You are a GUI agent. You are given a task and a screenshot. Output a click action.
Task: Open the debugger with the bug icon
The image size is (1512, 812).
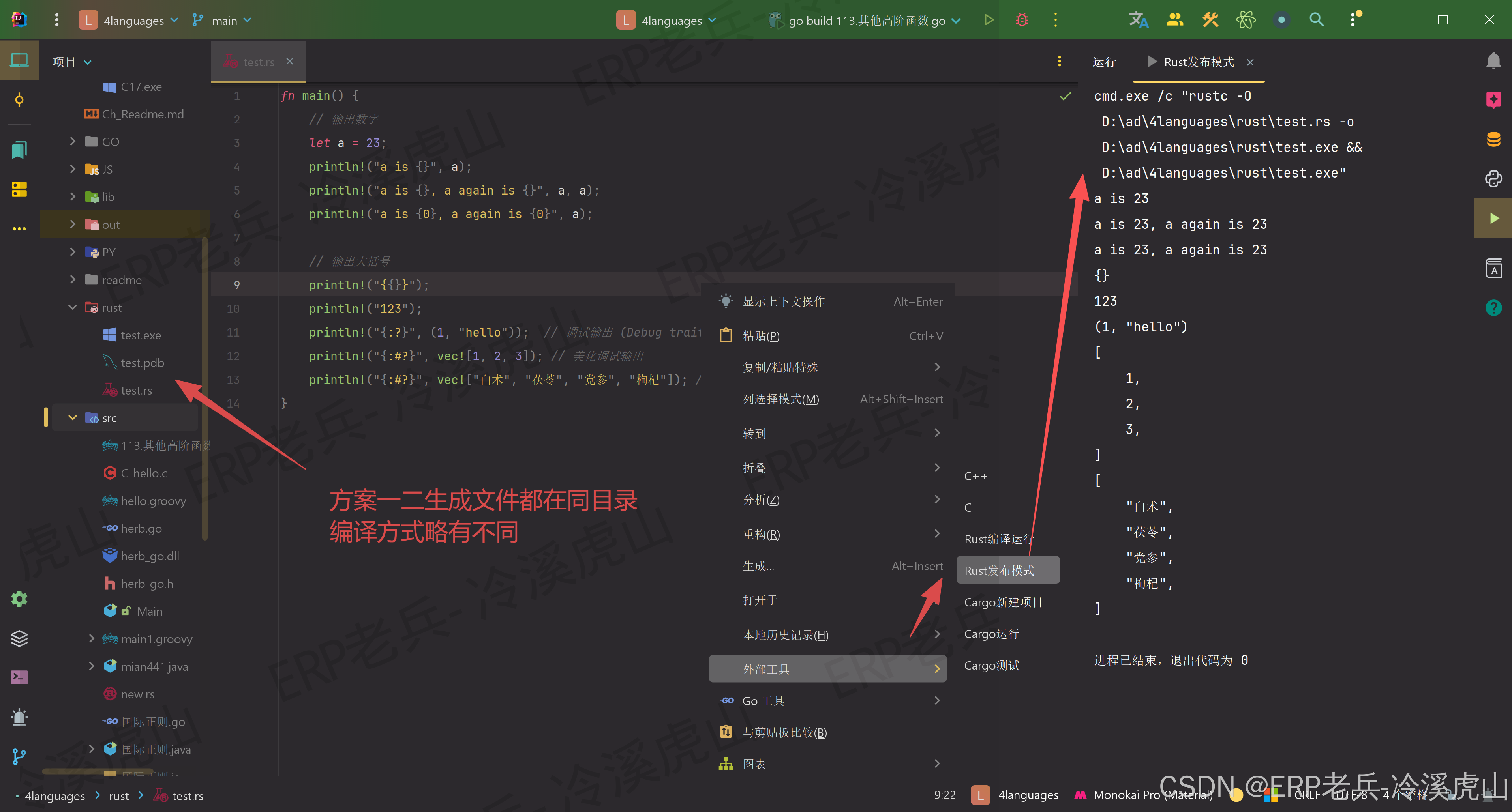coord(1021,20)
